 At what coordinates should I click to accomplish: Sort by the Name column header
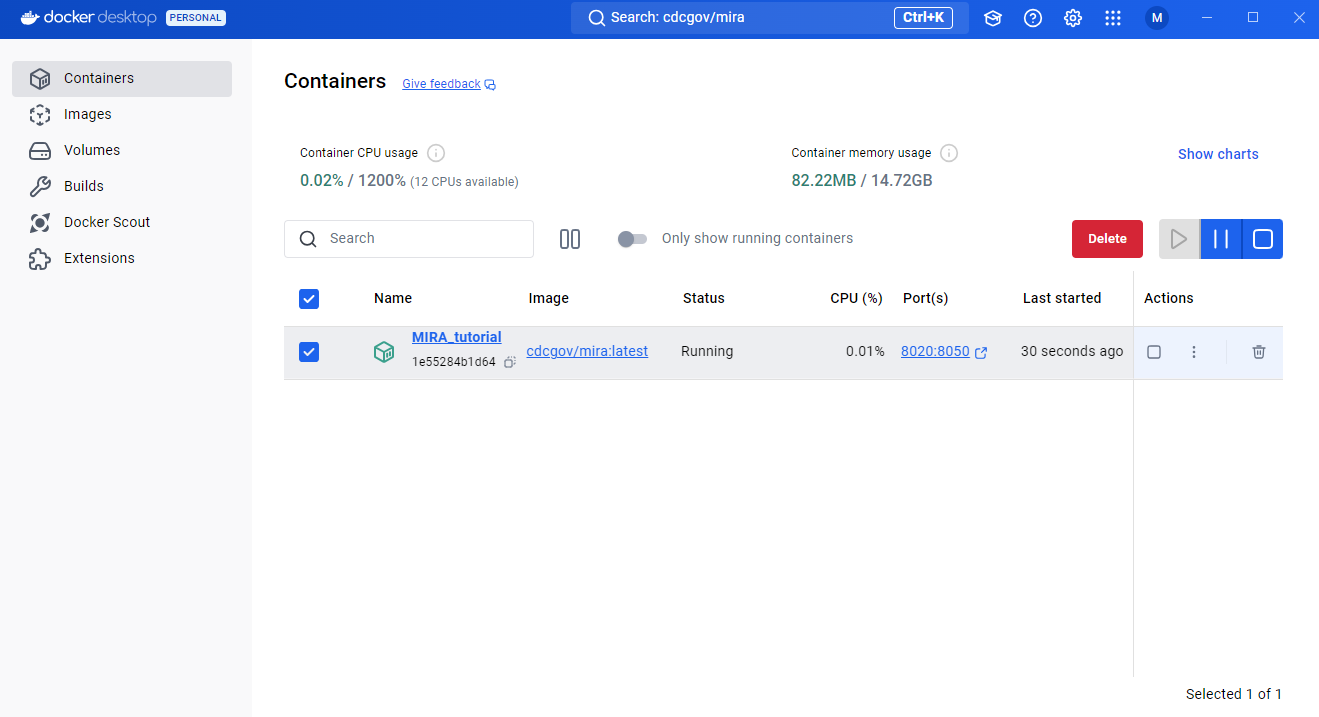[393, 298]
